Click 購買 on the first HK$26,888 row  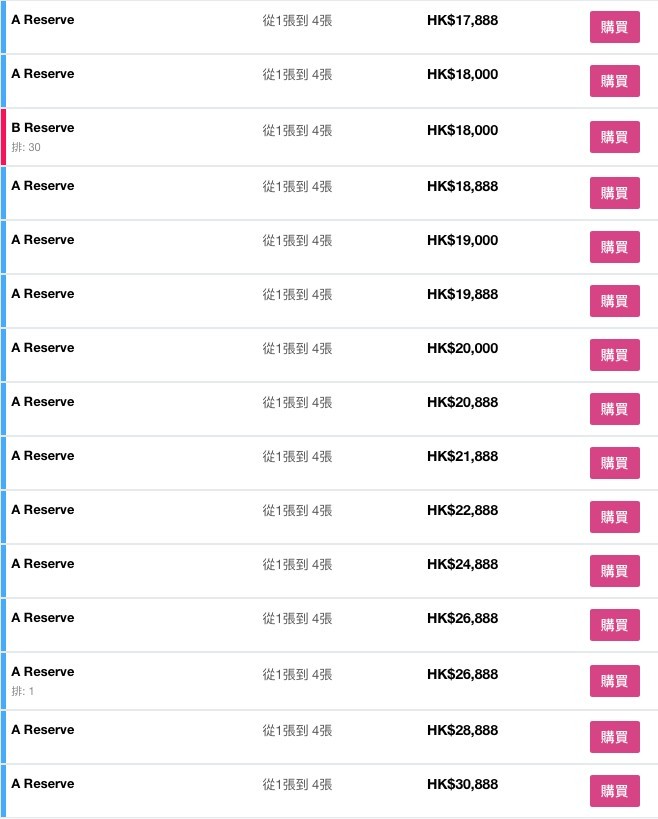(x=614, y=625)
